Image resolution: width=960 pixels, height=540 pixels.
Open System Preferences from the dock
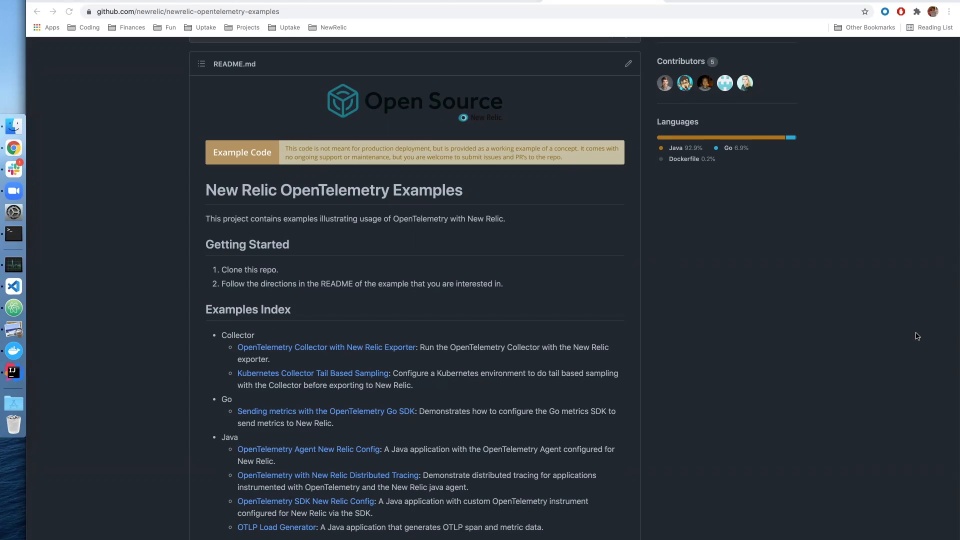coord(13,212)
